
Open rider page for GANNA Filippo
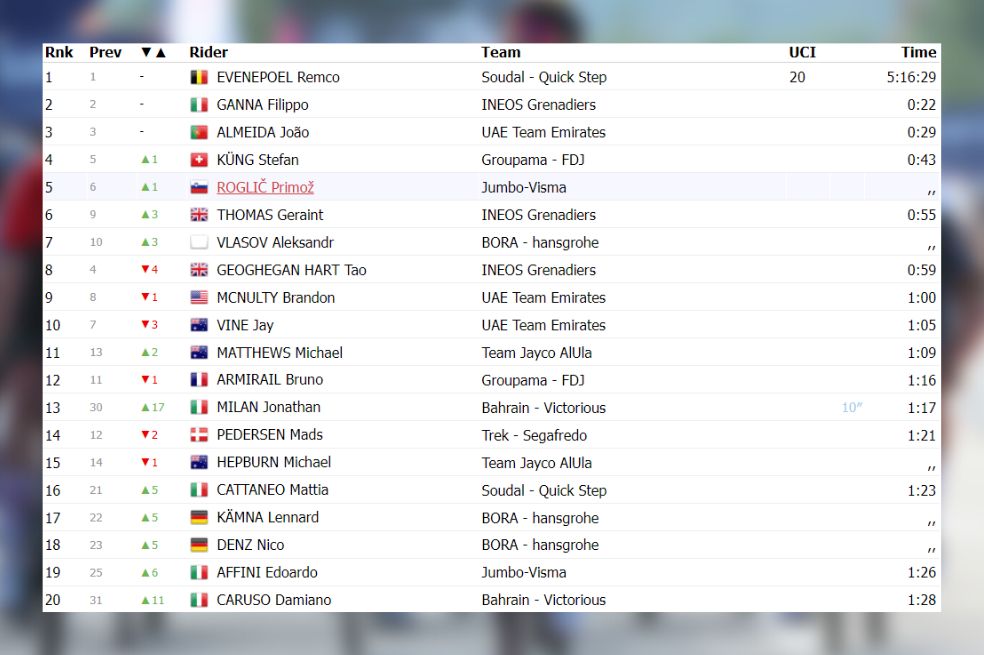(x=262, y=105)
